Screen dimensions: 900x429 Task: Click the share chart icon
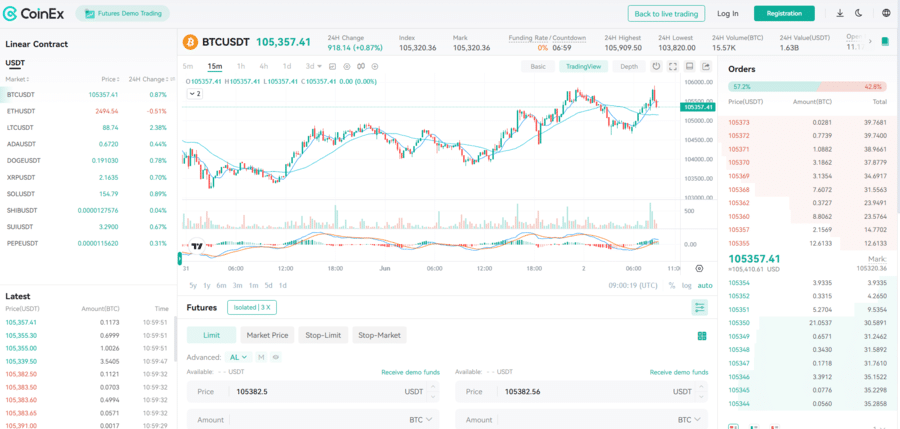click(707, 67)
